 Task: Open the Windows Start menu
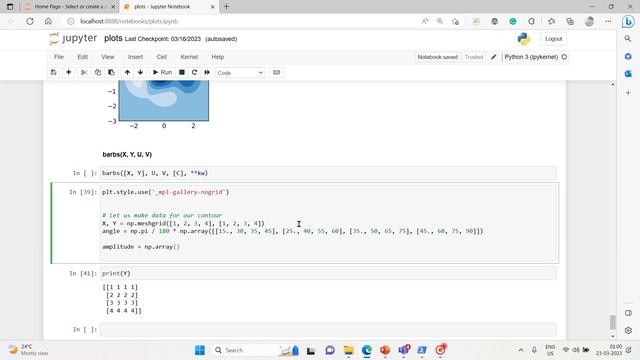(200, 350)
